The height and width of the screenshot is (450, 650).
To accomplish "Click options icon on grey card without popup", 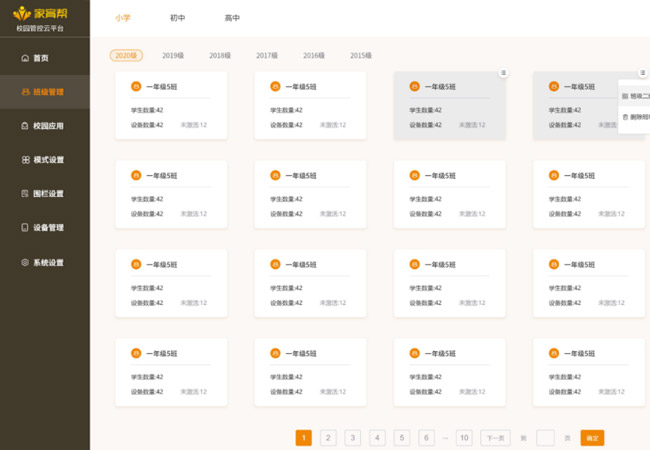I will coord(503,73).
